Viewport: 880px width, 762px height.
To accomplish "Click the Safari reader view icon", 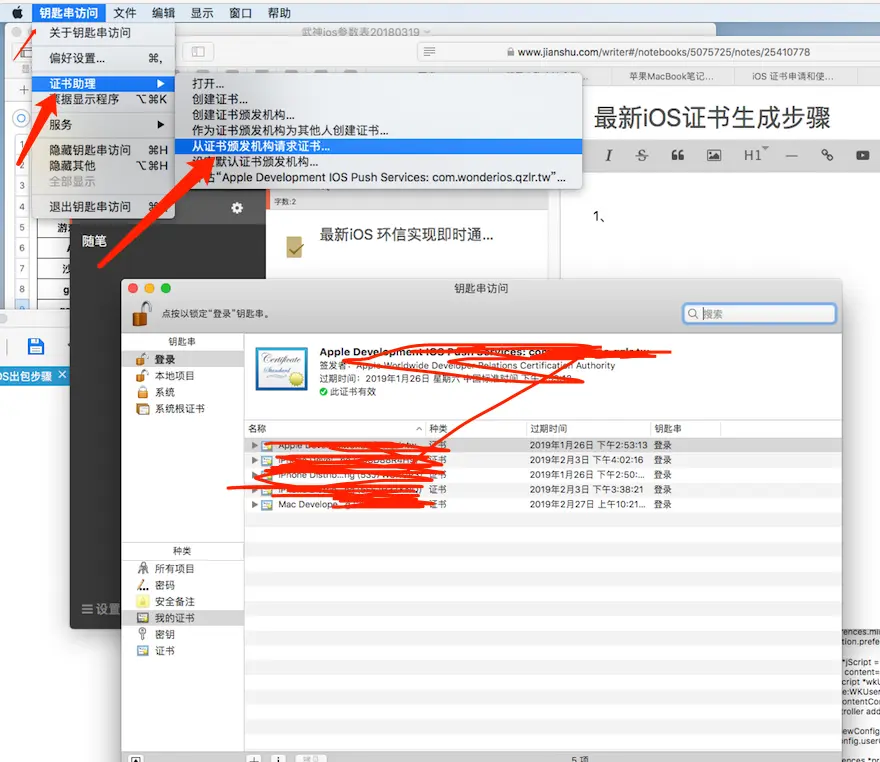I will [429, 52].
